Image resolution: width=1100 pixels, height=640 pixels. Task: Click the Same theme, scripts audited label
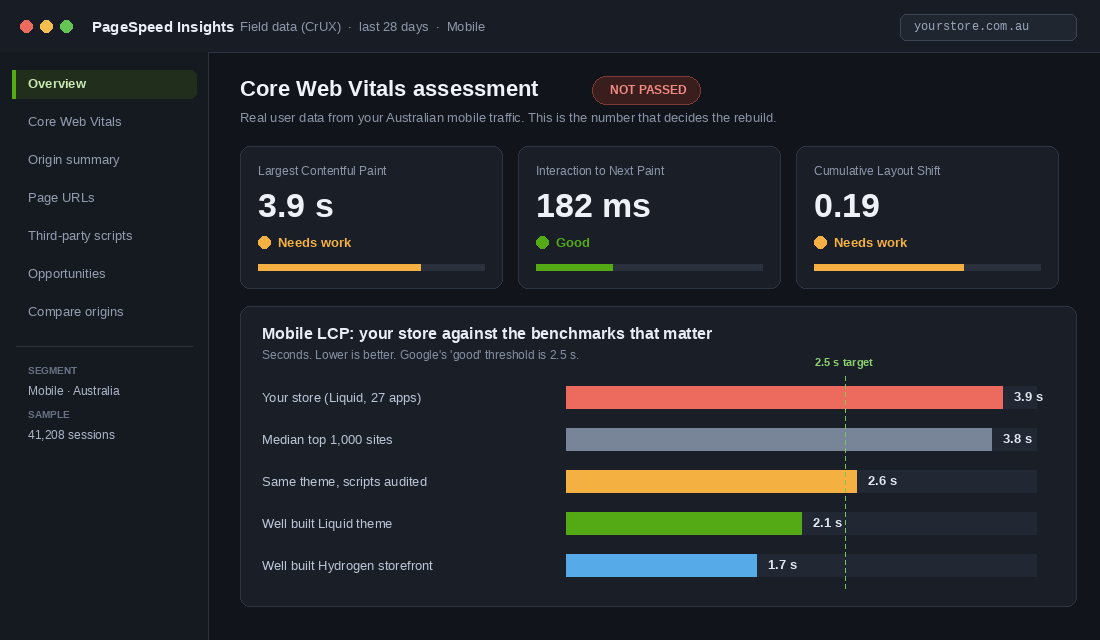coord(344,482)
